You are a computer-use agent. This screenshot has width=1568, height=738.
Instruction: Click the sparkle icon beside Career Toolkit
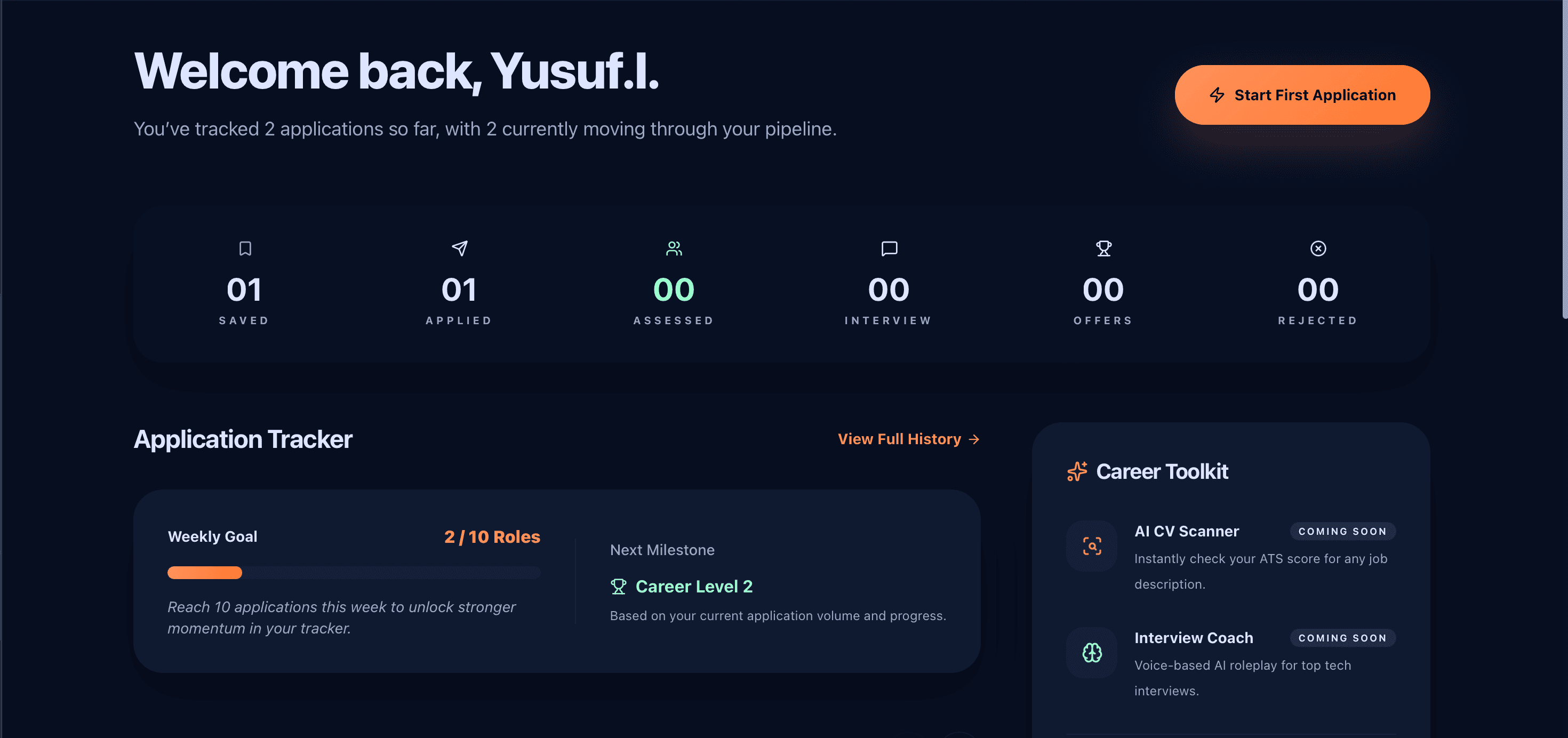(x=1077, y=471)
